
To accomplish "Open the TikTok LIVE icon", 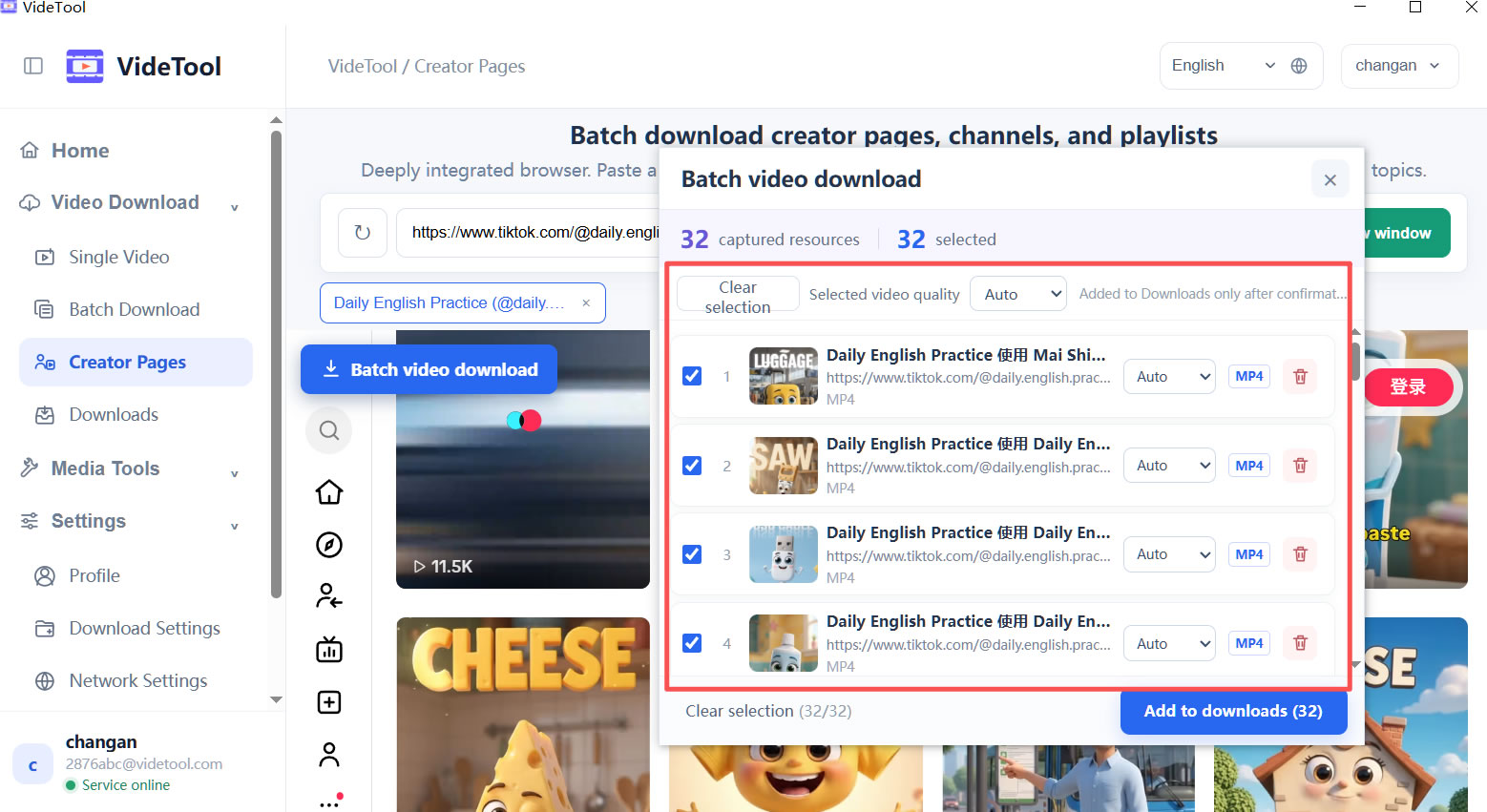I will [329, 650].
